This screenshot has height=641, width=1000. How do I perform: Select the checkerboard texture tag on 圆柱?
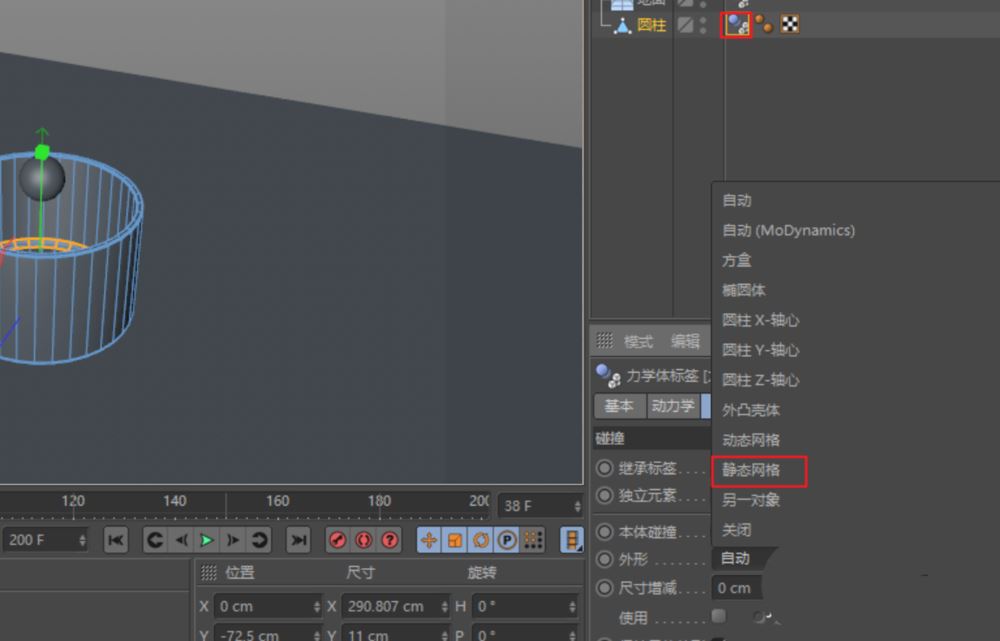(790, 24)
